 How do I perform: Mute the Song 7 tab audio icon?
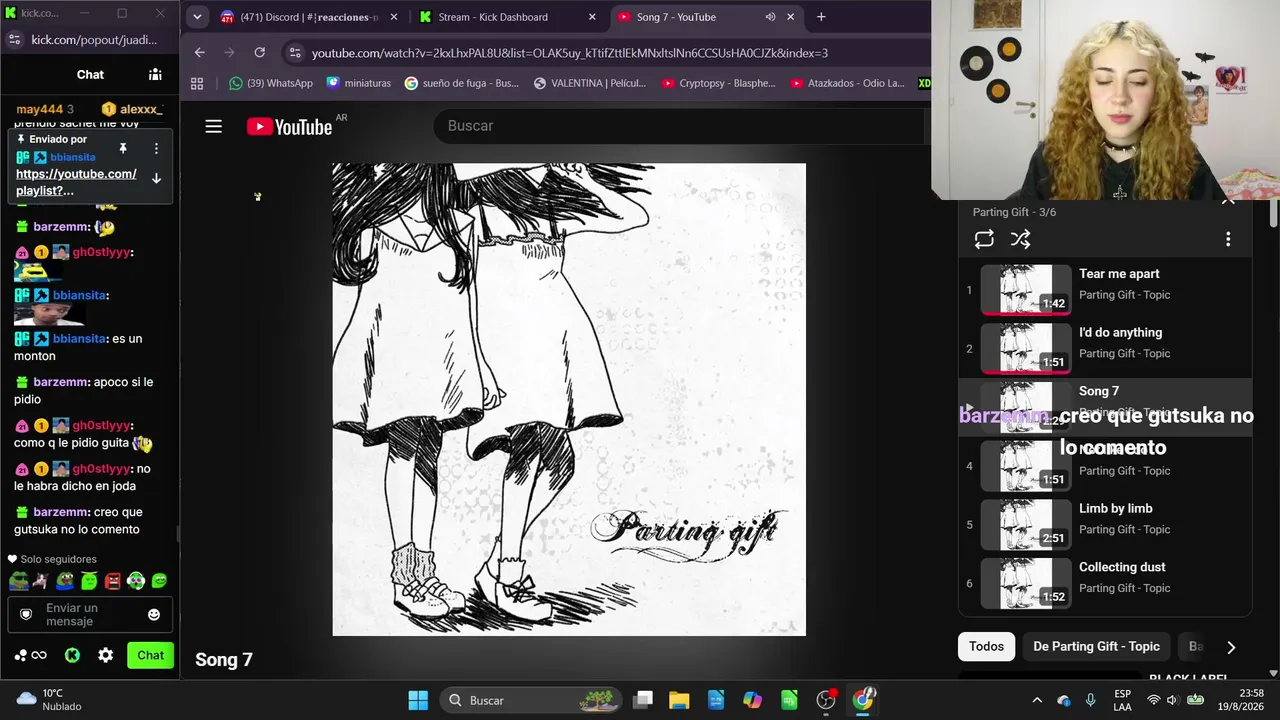770,17
